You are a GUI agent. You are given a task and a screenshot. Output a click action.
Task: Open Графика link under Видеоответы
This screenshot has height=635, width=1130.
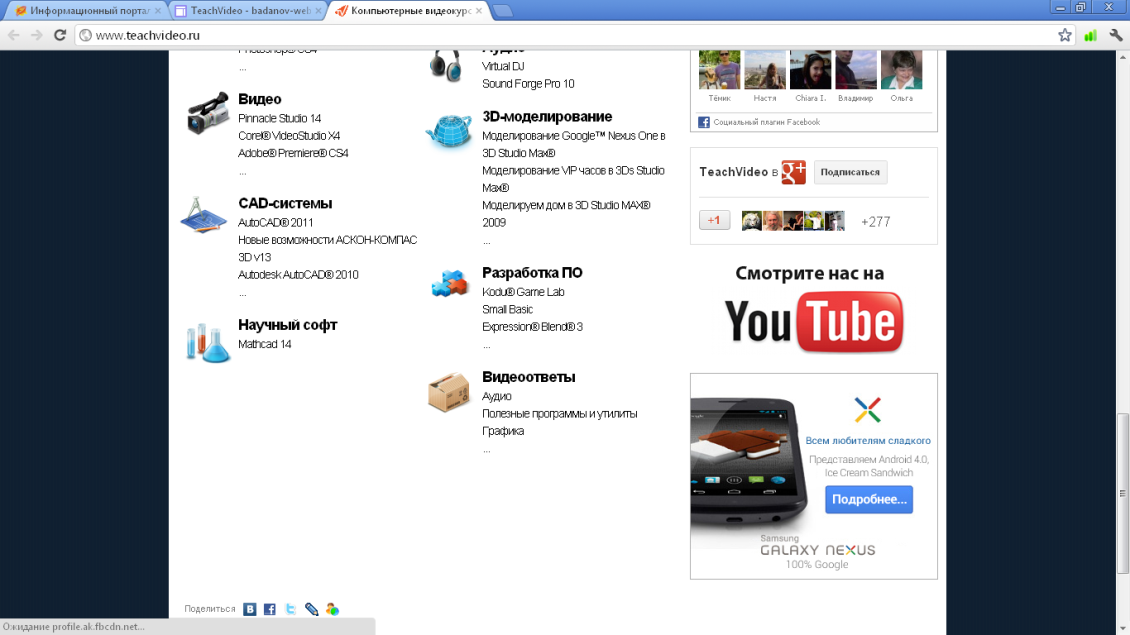point(503,431)
